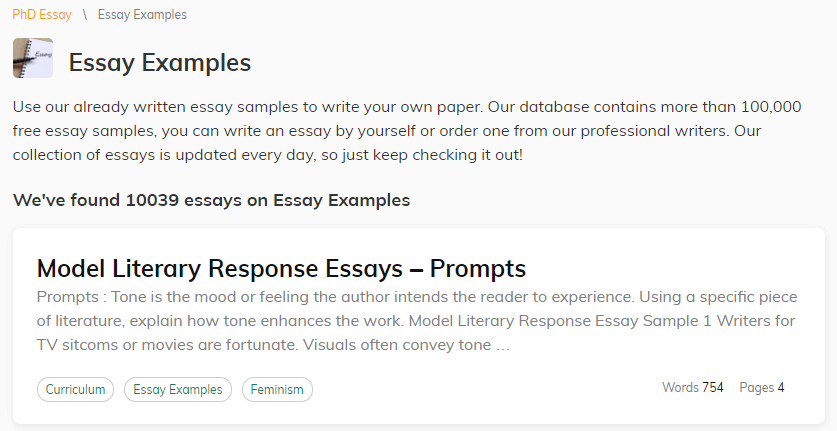The image size is (837, 431).
Task: Open the Feminism tag pill
Action: [x=277, y=389]
